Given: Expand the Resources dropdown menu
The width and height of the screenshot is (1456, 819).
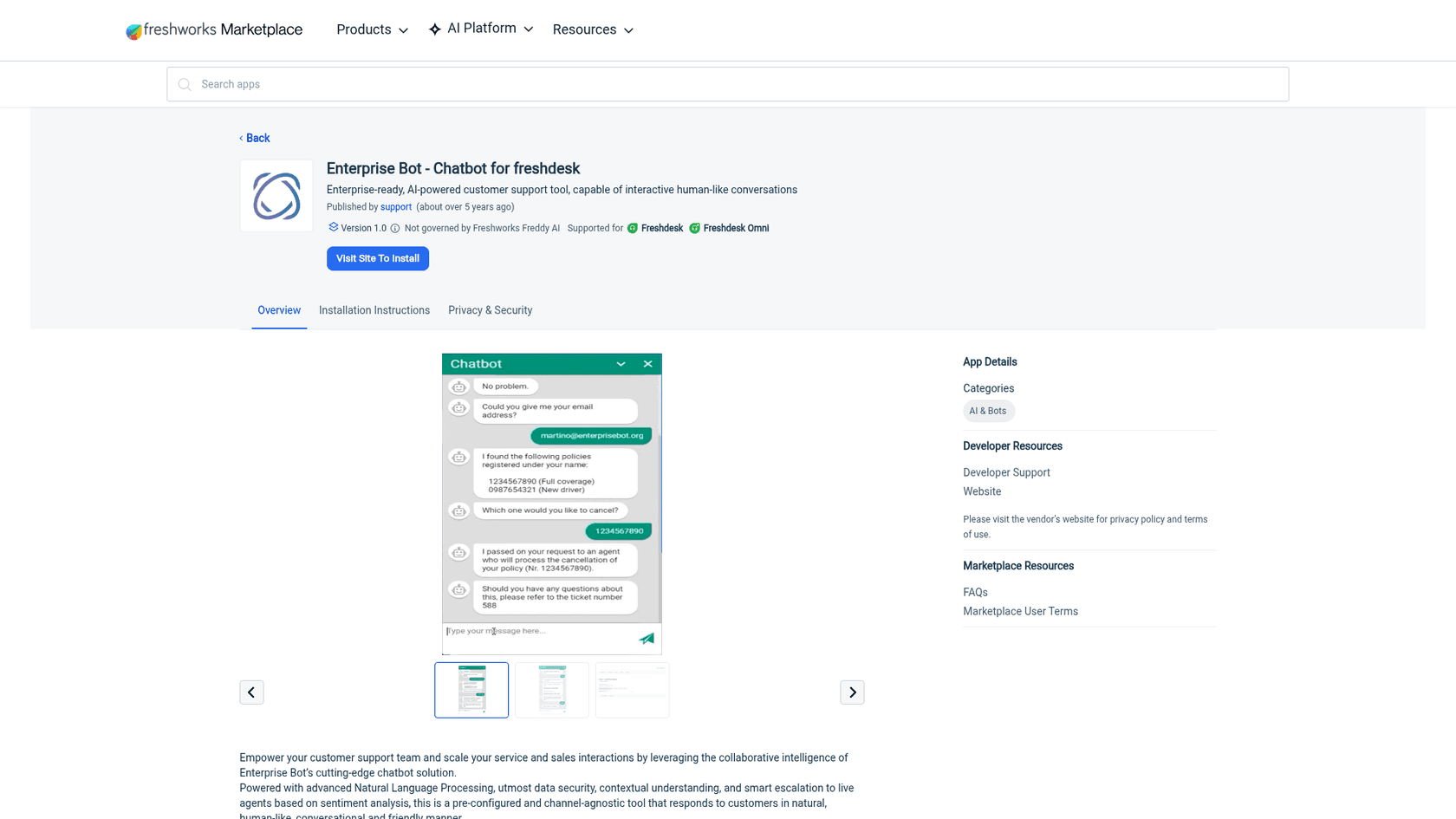Looking at the screenshot, I should click(x=593, y=30).
